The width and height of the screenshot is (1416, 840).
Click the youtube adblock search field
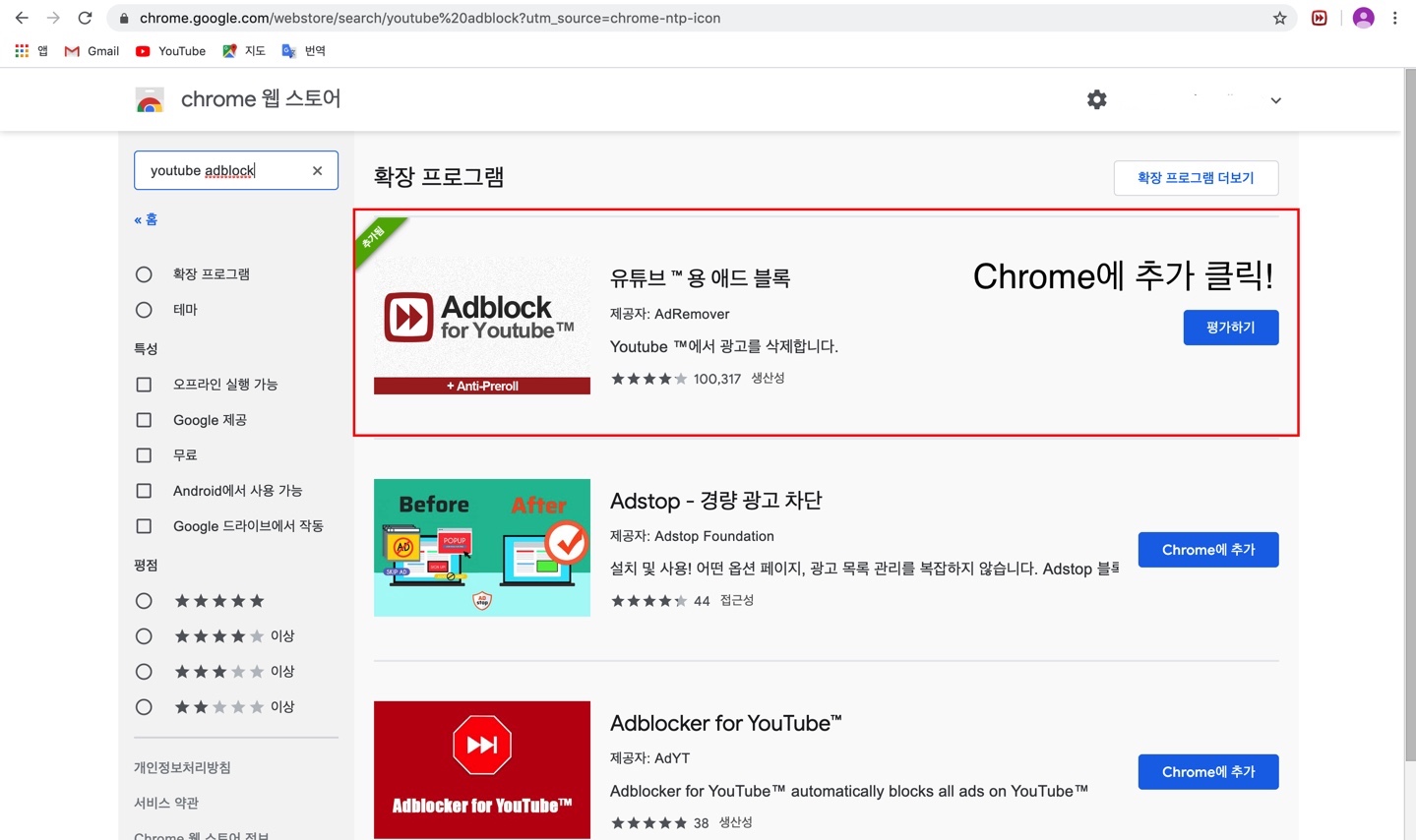click(x=236, y=170)
